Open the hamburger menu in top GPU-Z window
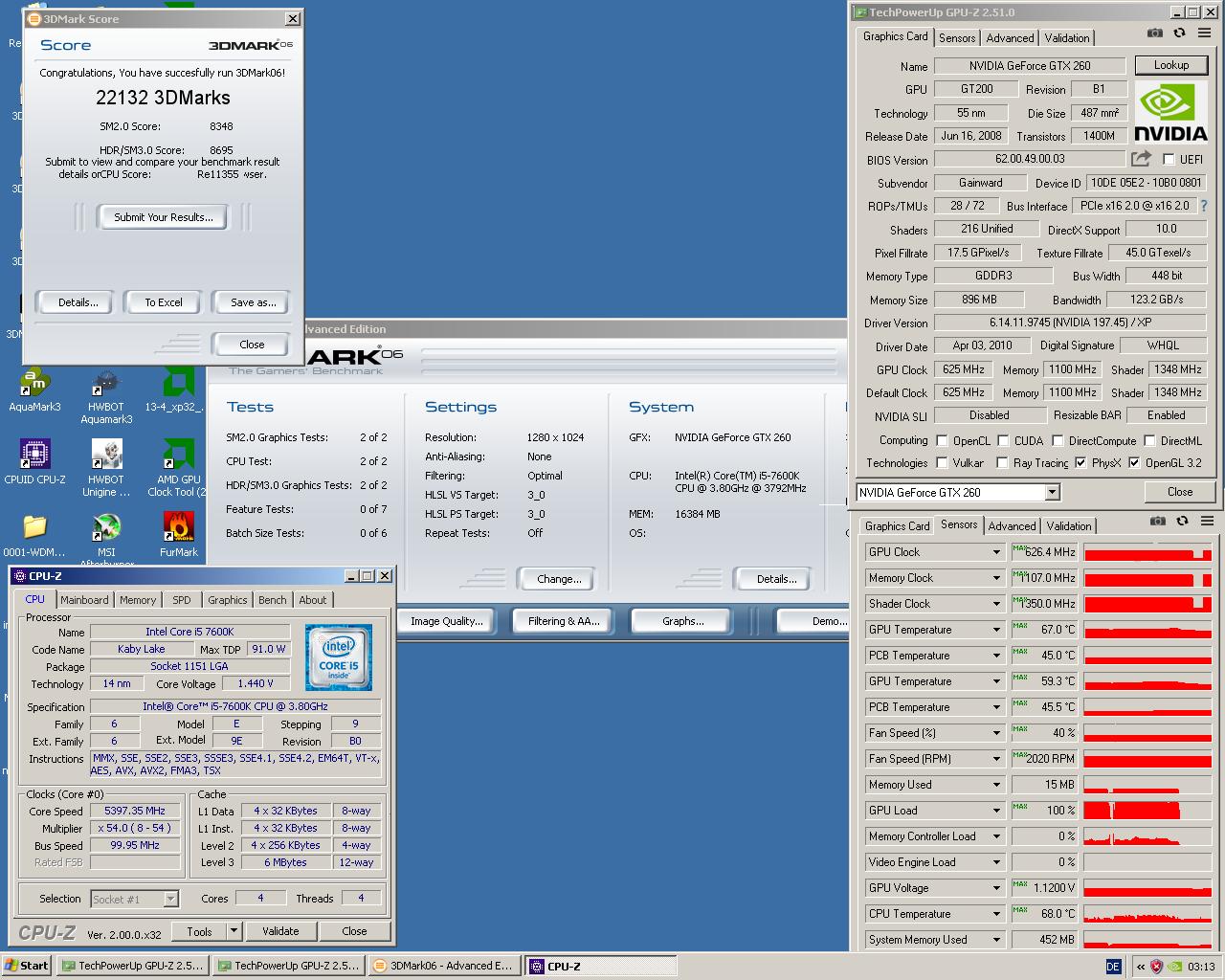 pyautogui.click(x=1204, y=33)
